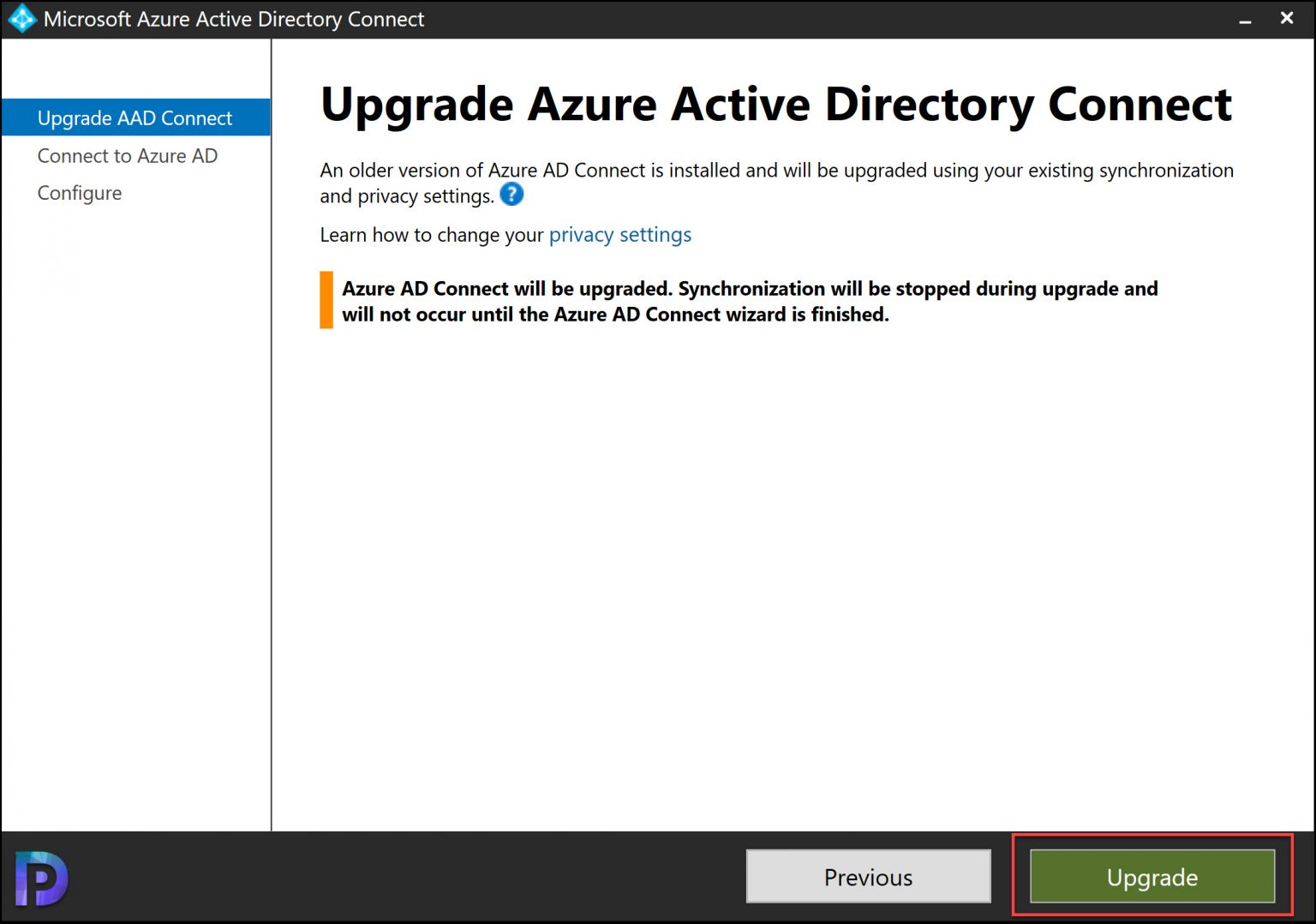
Task: Click the Azure AD Connect diamond icon in title bar
Action: (x=22, y=19)
